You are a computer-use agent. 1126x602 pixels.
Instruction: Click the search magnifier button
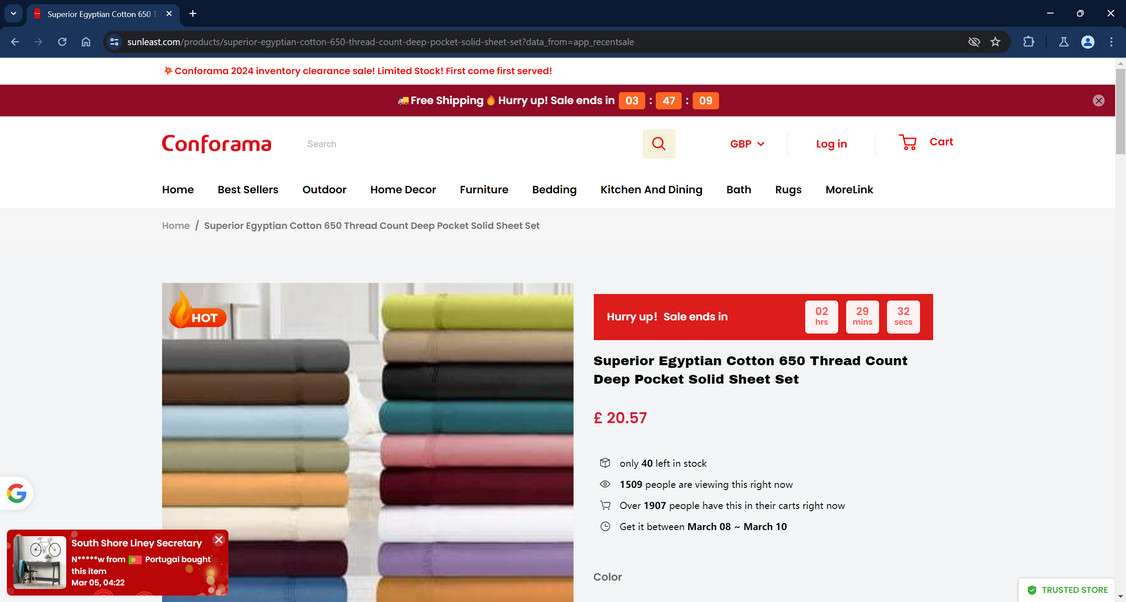tap(659, 144)
